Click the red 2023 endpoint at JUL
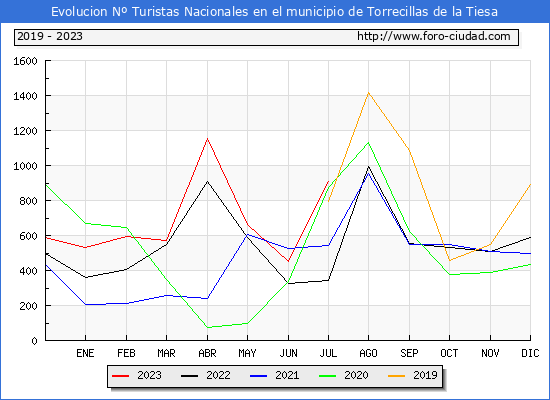The width and height of the screenshot is (550, 400). coord(328,181)
